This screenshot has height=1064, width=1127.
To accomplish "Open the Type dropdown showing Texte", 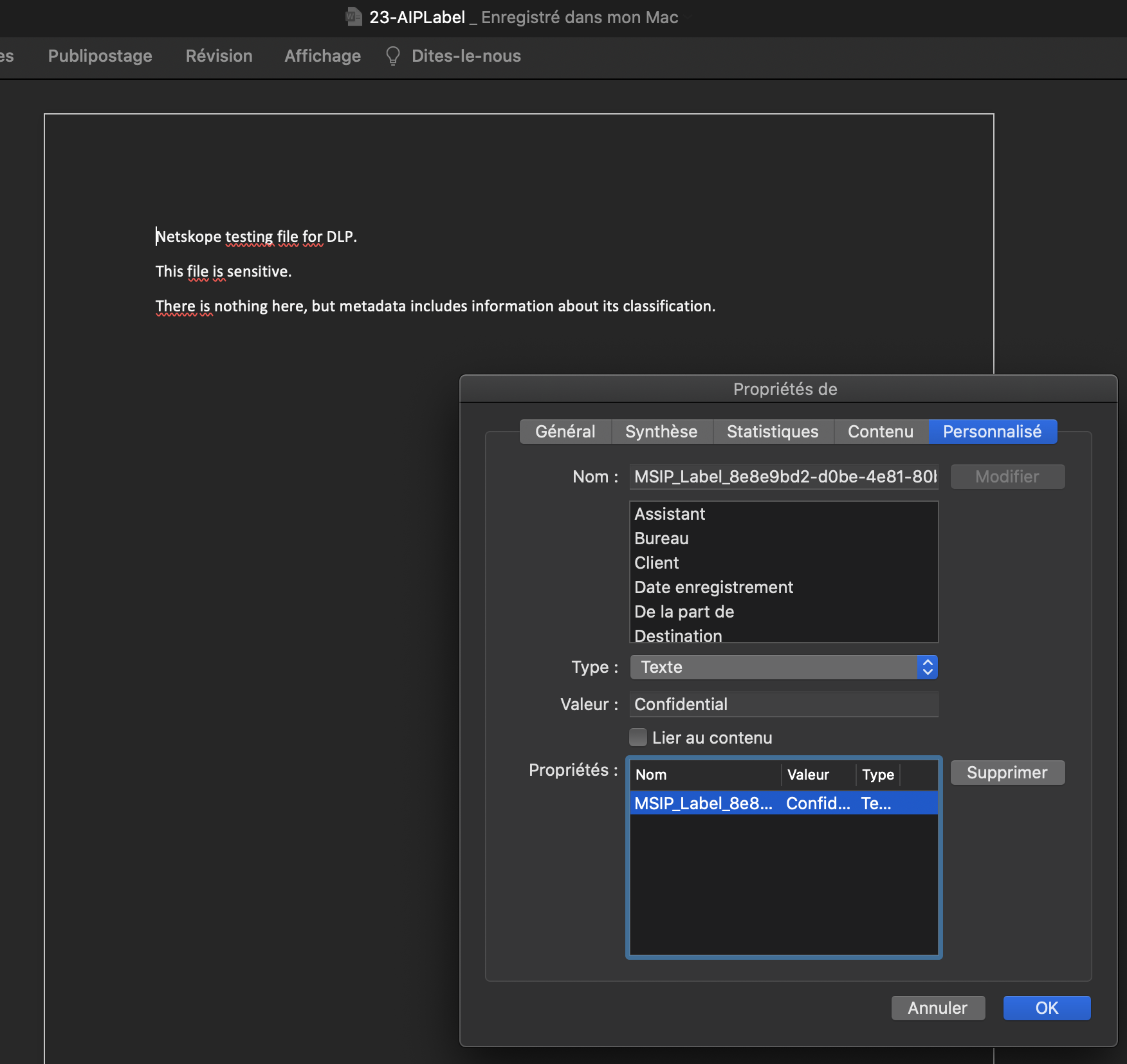I will (783, 667).
